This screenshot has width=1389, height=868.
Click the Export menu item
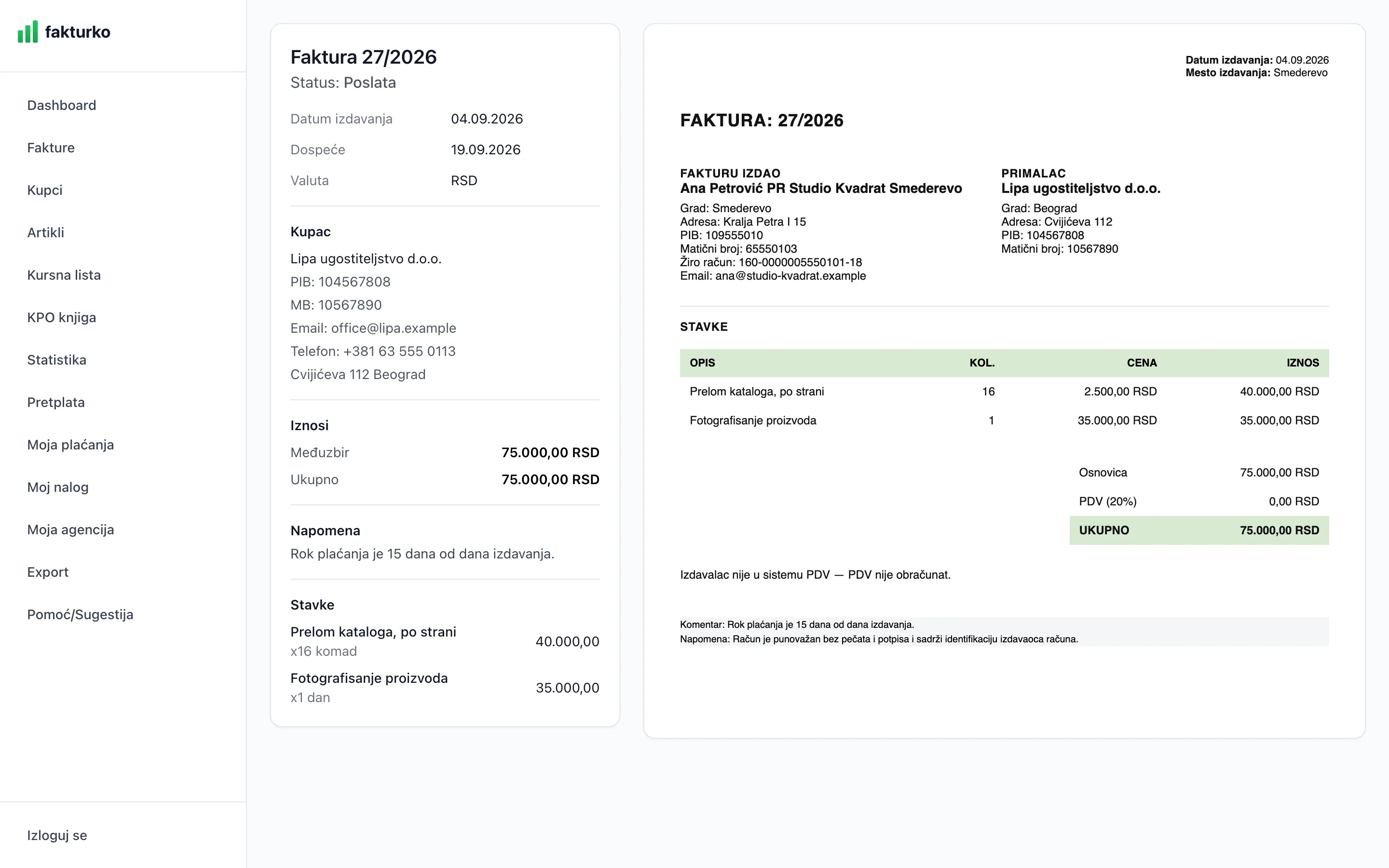(x=48, y=573)
